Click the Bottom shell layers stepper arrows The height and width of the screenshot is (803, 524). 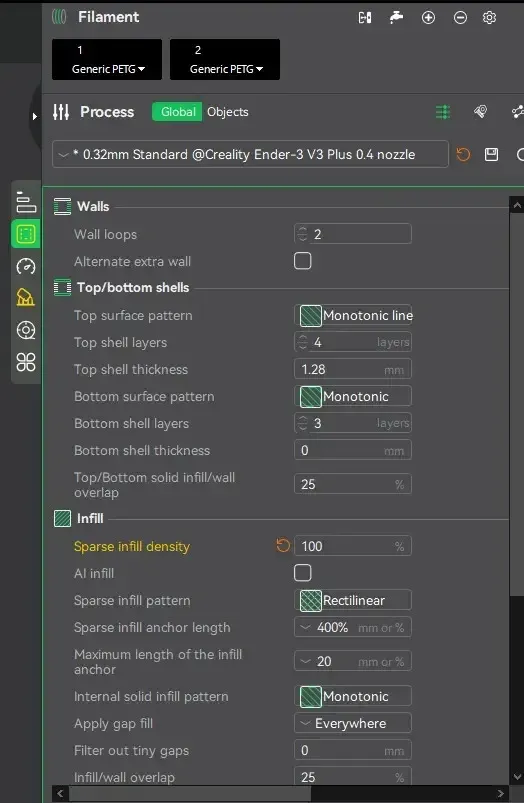303,423
